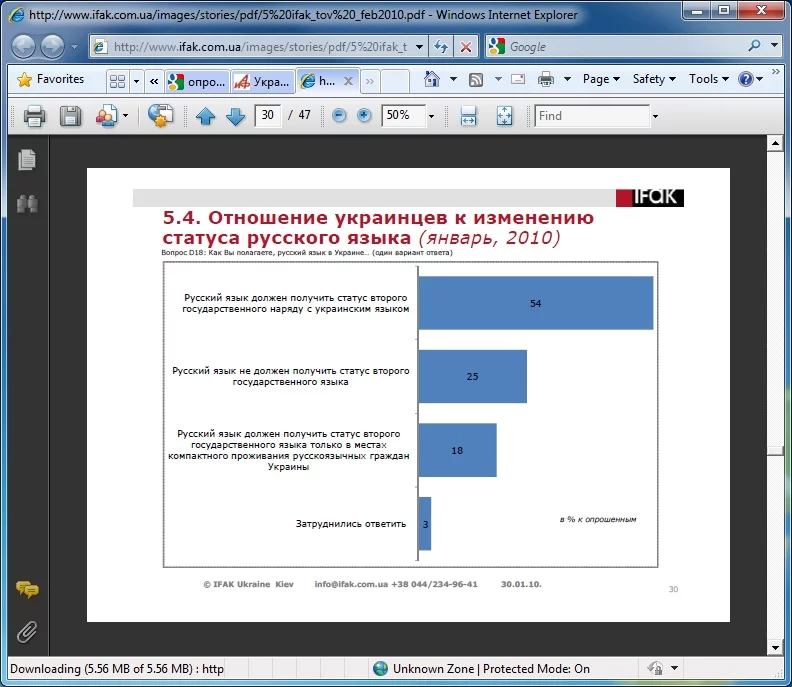Viewport: 792px width, 687px height.
Task: Go forward with the browser Forward button
Action: pos(53,46)
